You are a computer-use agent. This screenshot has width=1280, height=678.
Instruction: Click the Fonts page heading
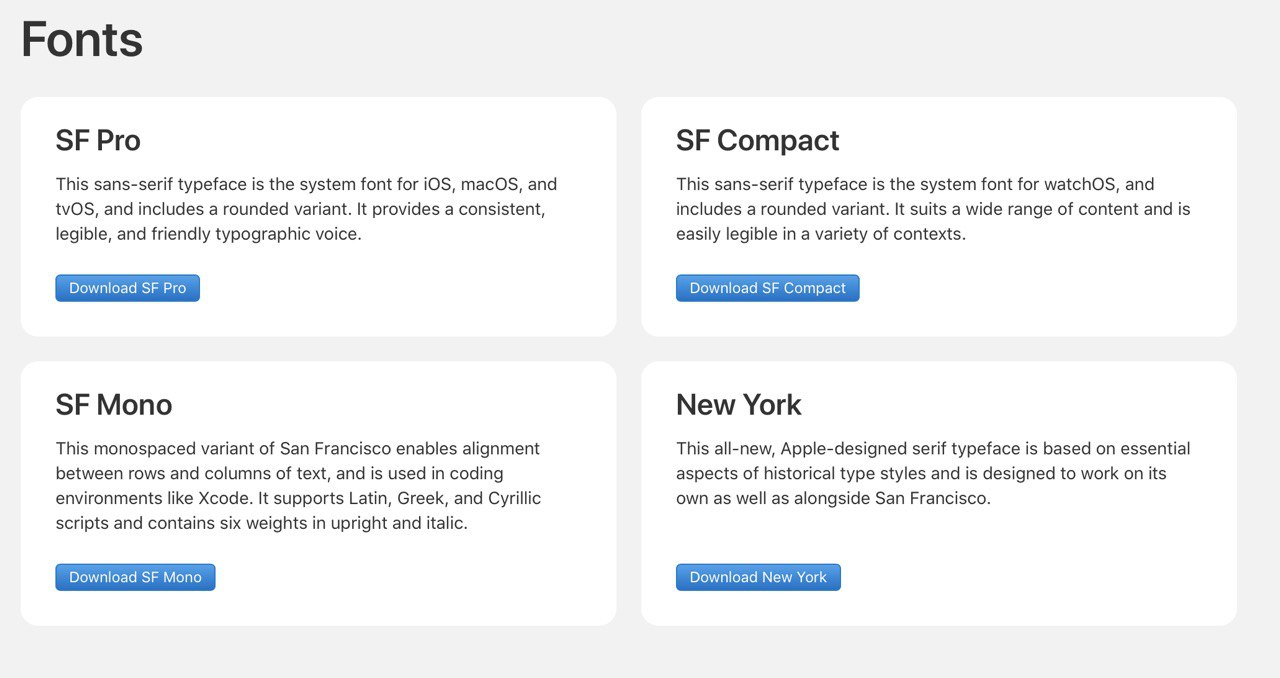pyautogui.click(x=82, y=40)
